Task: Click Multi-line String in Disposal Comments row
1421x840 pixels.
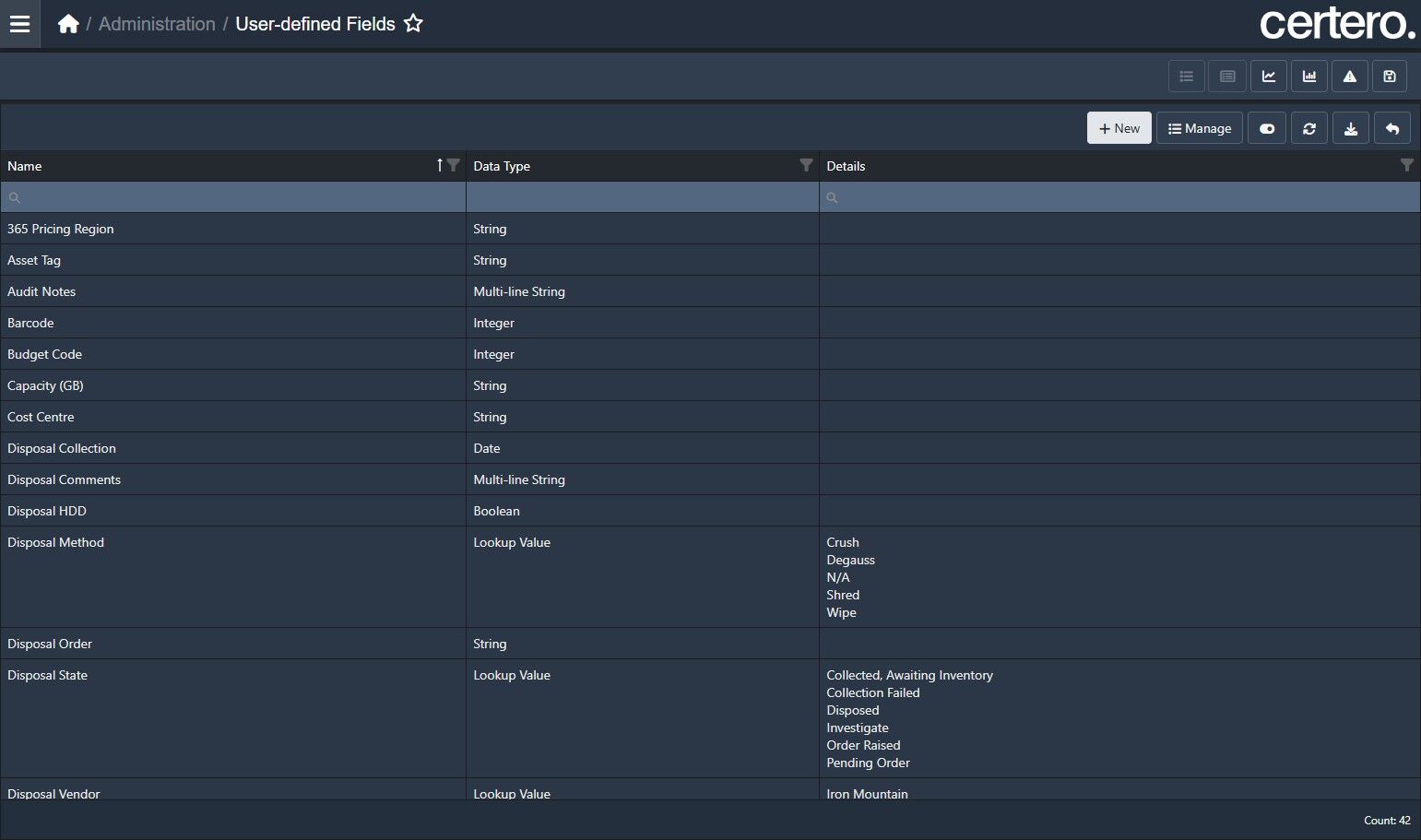Action: [x=519, y=479]
